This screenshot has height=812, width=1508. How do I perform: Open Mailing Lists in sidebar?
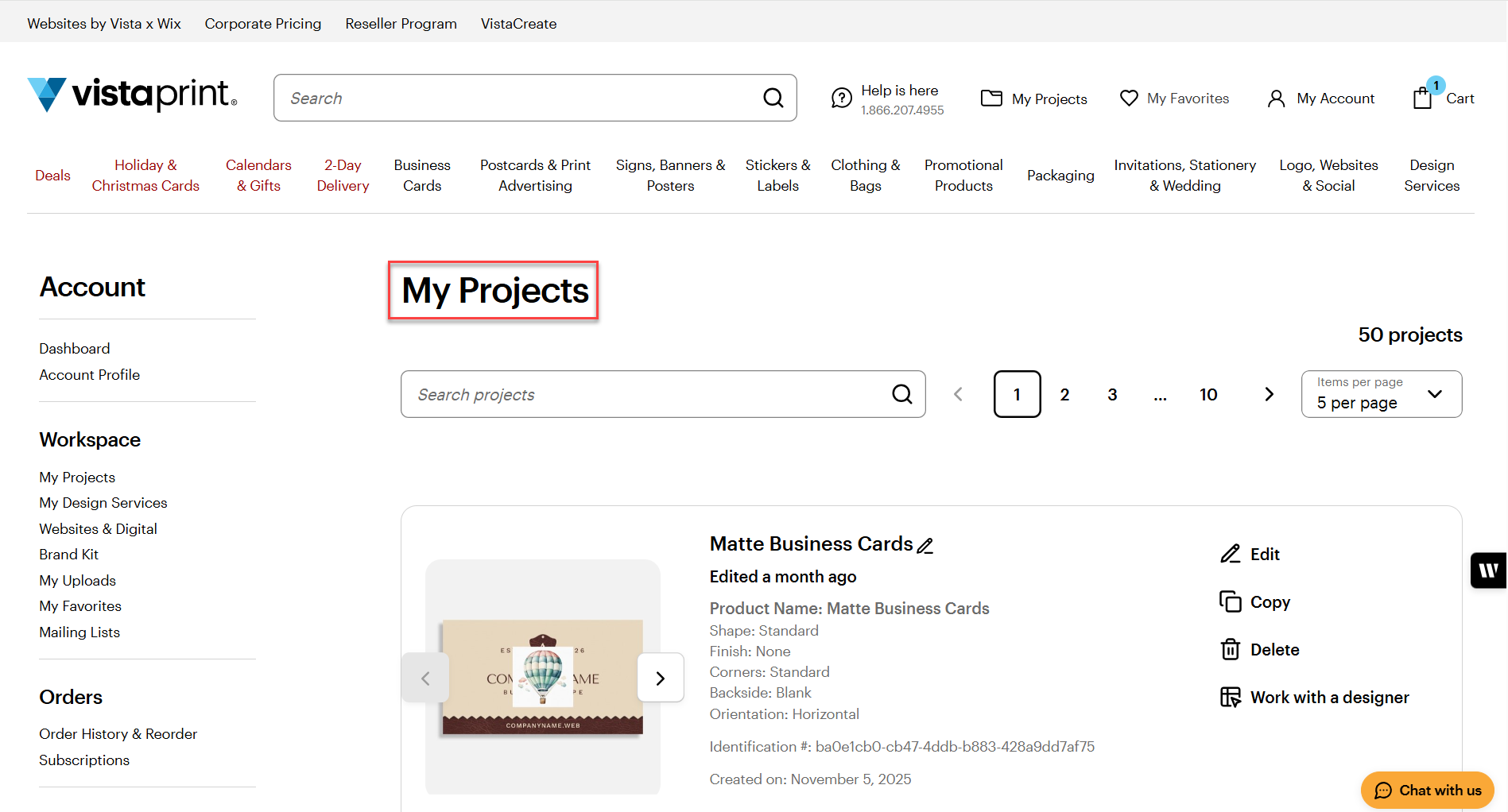coord(79,632)
